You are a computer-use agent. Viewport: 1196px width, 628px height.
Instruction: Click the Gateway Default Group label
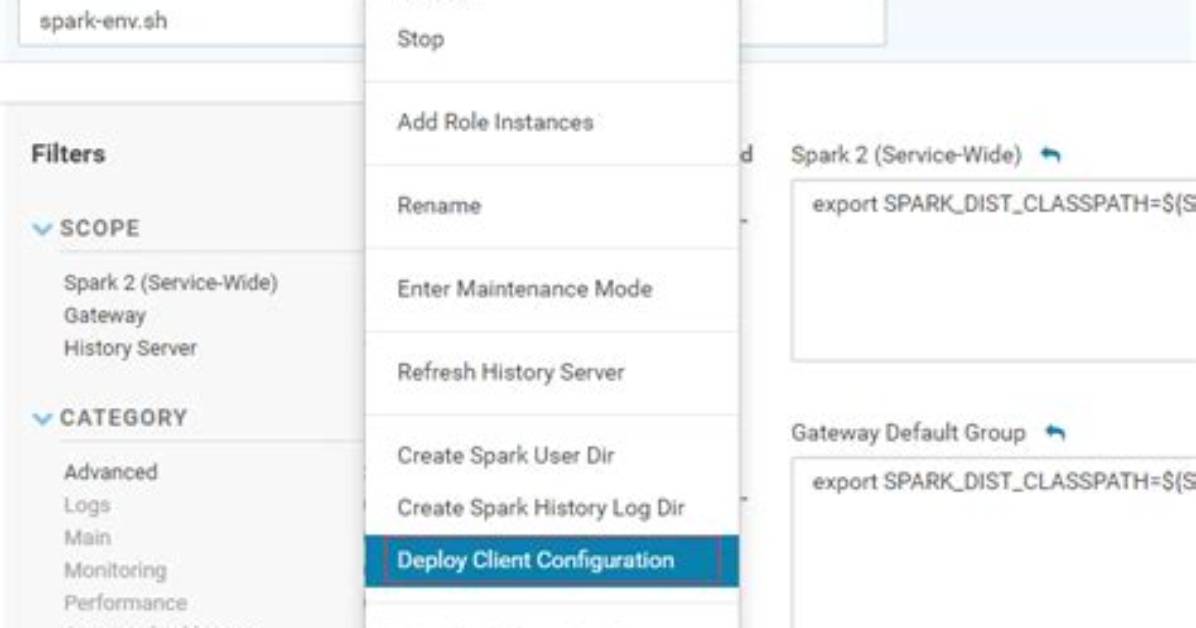point(908,433)
